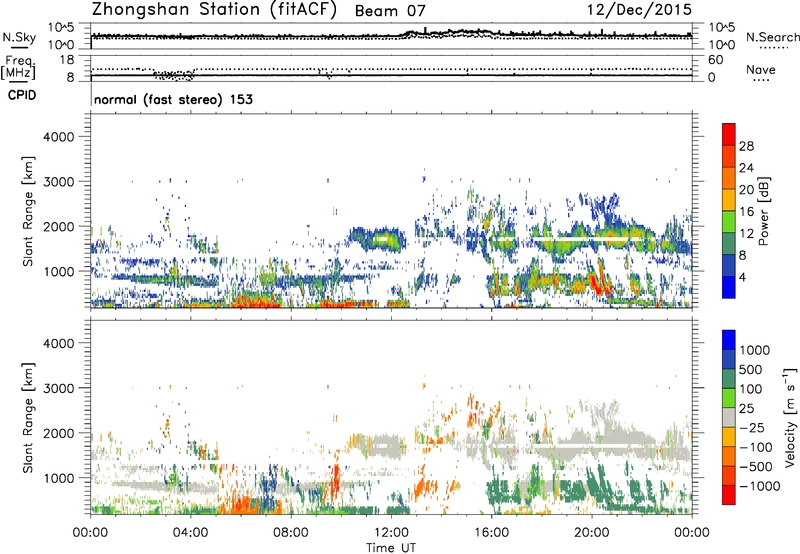Click the "Zhongshan Station (fitACF)" plot title
Image resolution: width=800 pixels, height=554 pixels.
tap(214, 10)
